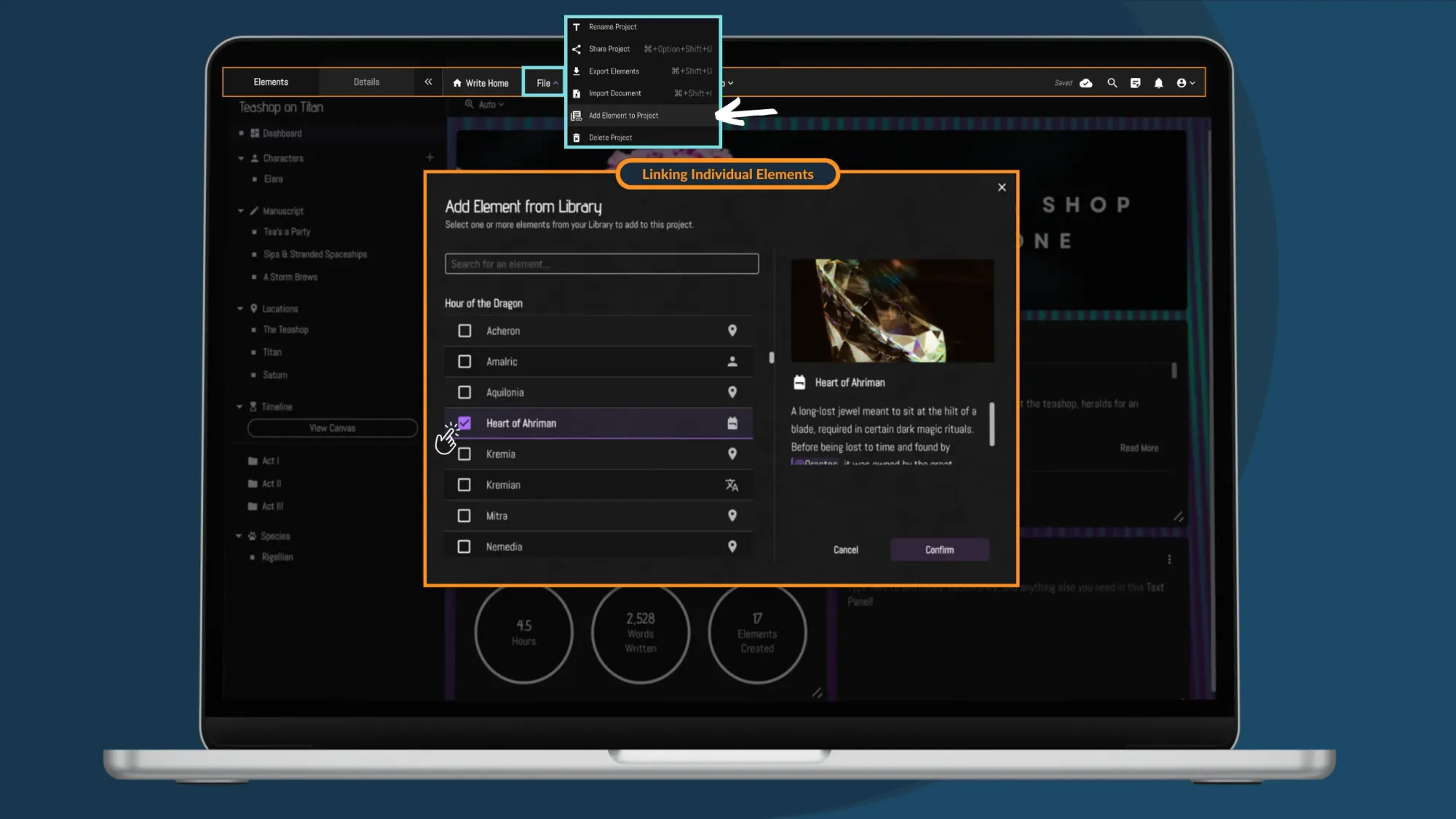1456x819 pixels.
Task: Click the notes/feedback icon in the top bar
Action: click(1135, 82)
